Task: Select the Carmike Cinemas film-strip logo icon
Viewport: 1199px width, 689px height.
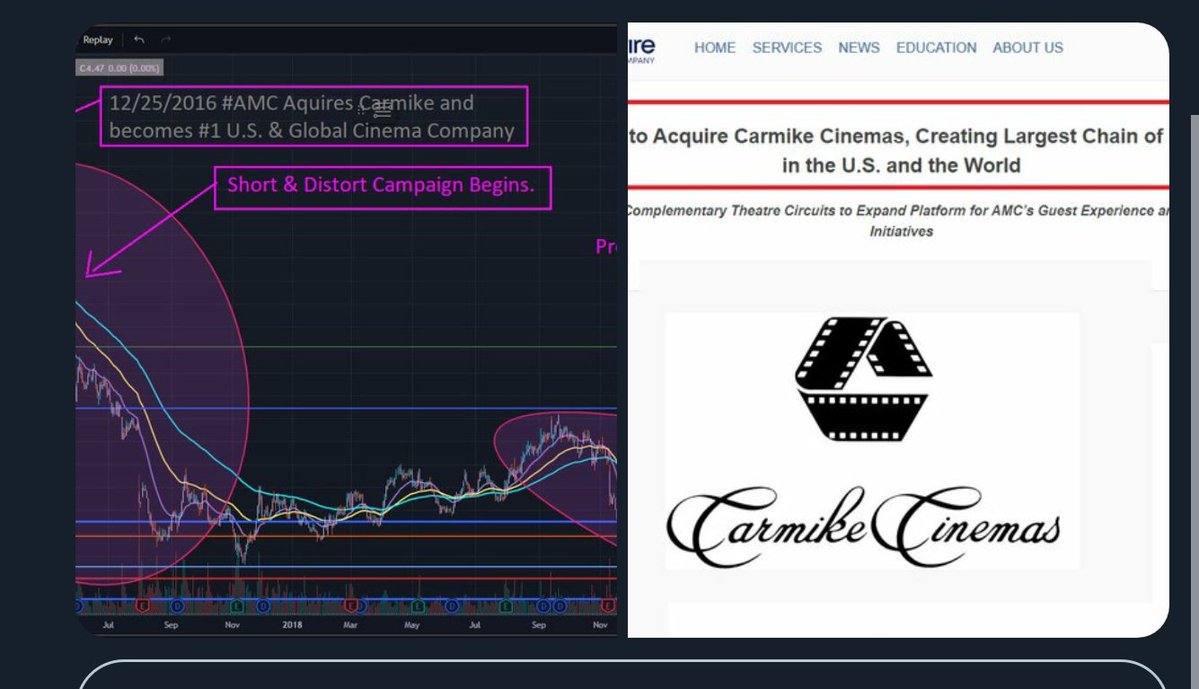Action: pos(863,379)
